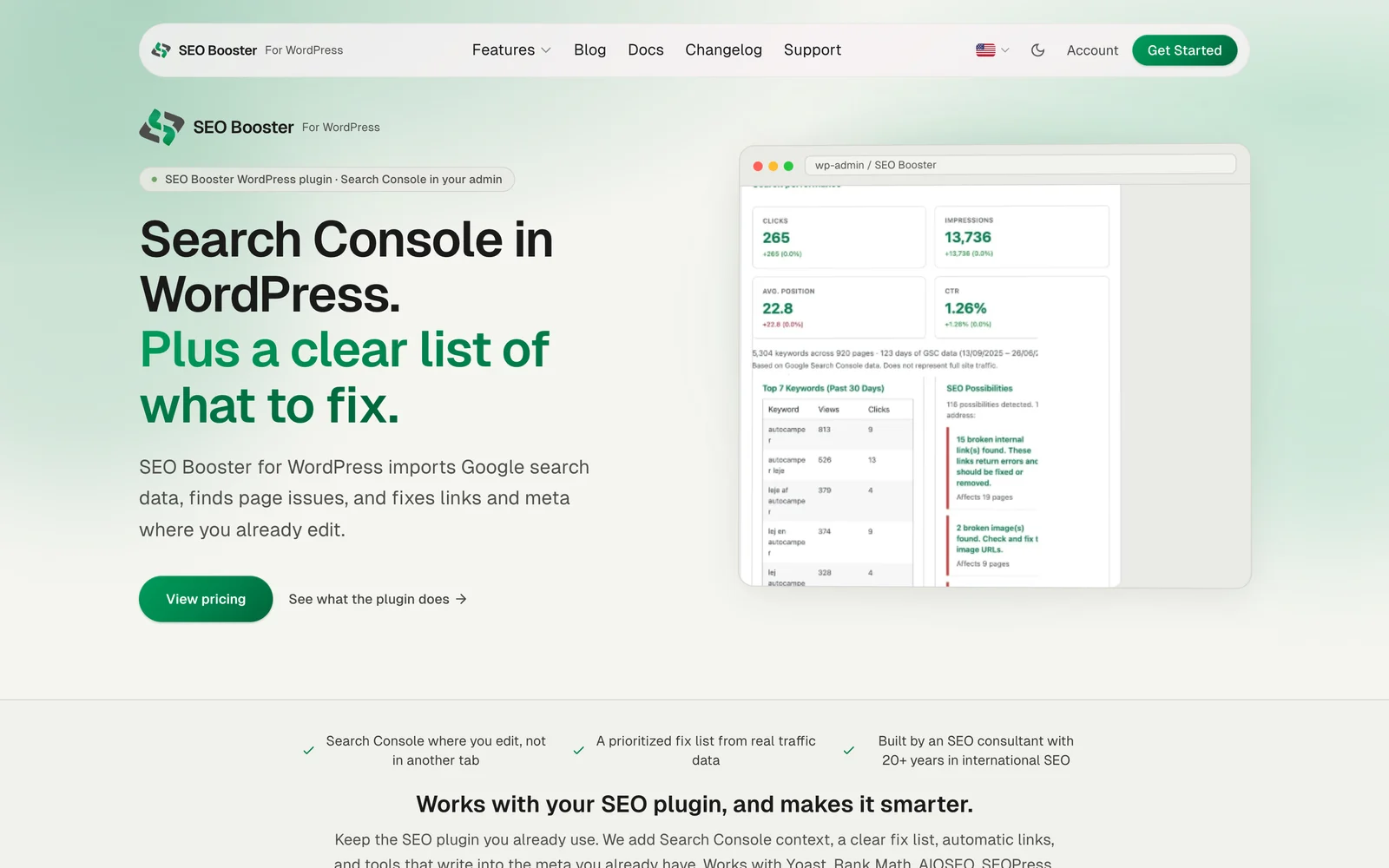Viewport: 1389px width, 868px height.
Task: Open the Support page
Action: [813, 49]
